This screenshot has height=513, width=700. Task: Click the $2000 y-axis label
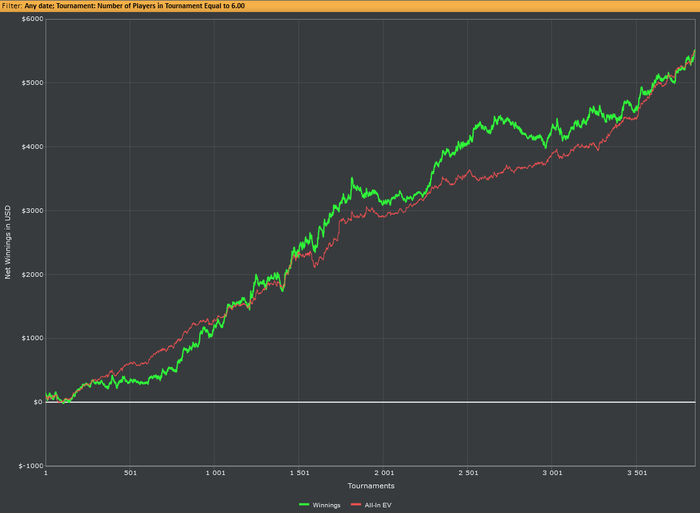(32, 274)
